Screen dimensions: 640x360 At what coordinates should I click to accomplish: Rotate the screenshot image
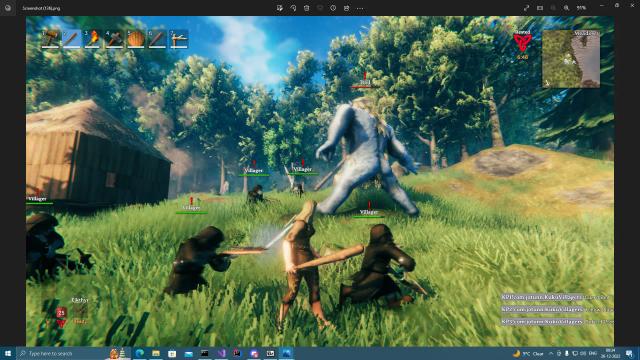pyautogui.click(x=293, y=8)
